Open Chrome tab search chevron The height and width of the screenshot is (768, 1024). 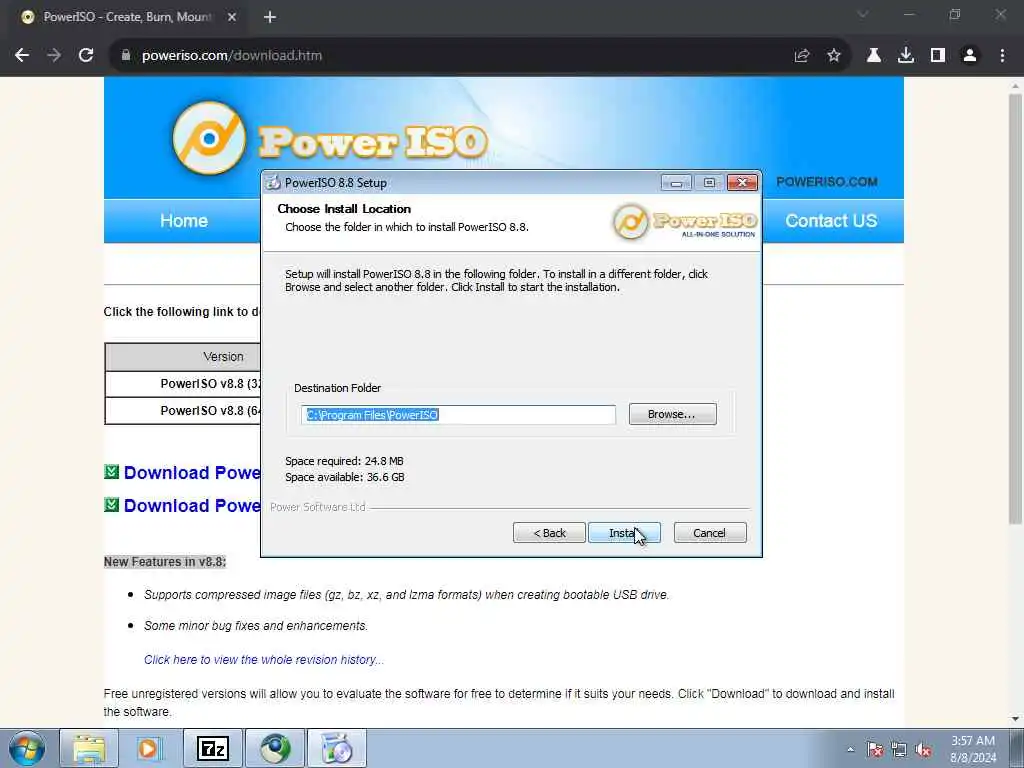tap(863, 14)
